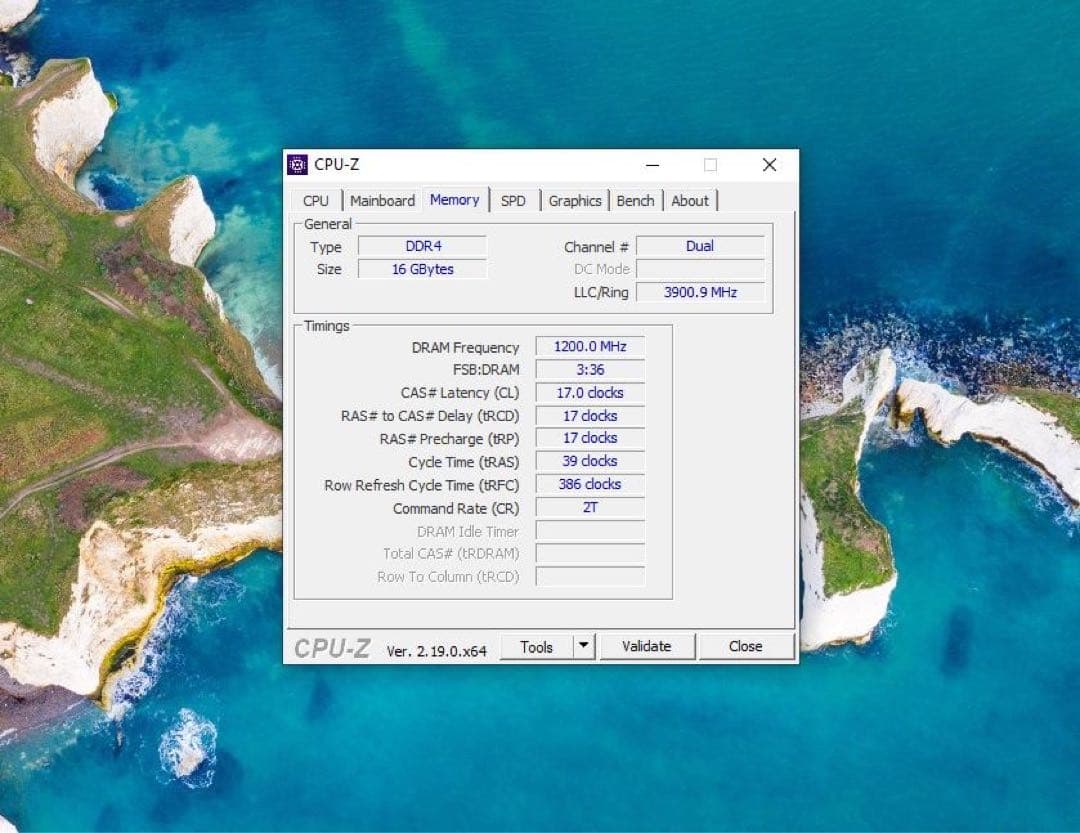Click the 1200.0 MHz DRAM Frequency value

pos(590,347)
